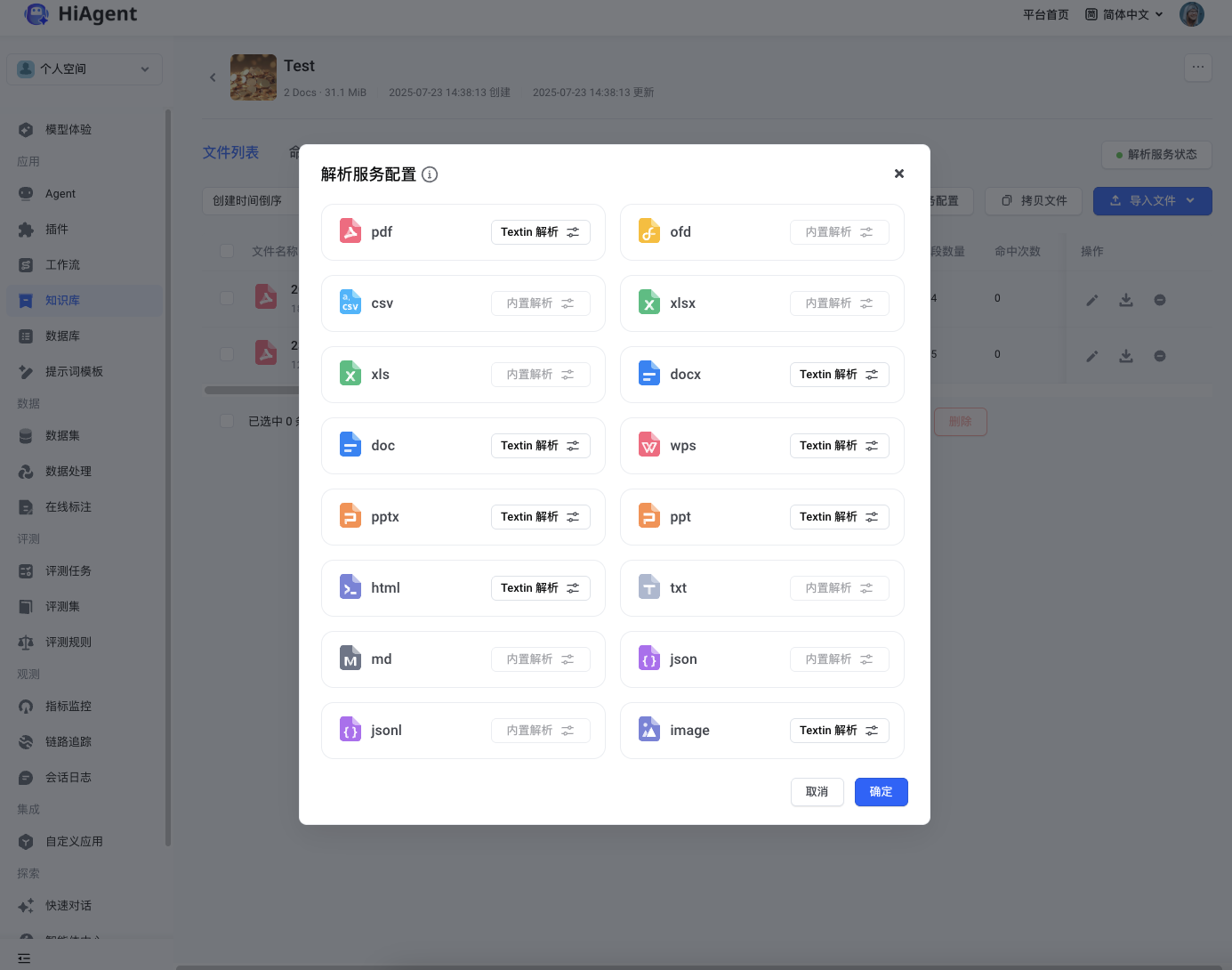Open 内置解析 selector for csv
Screen dimensions: 1232x970
click(x=541, y=303)
